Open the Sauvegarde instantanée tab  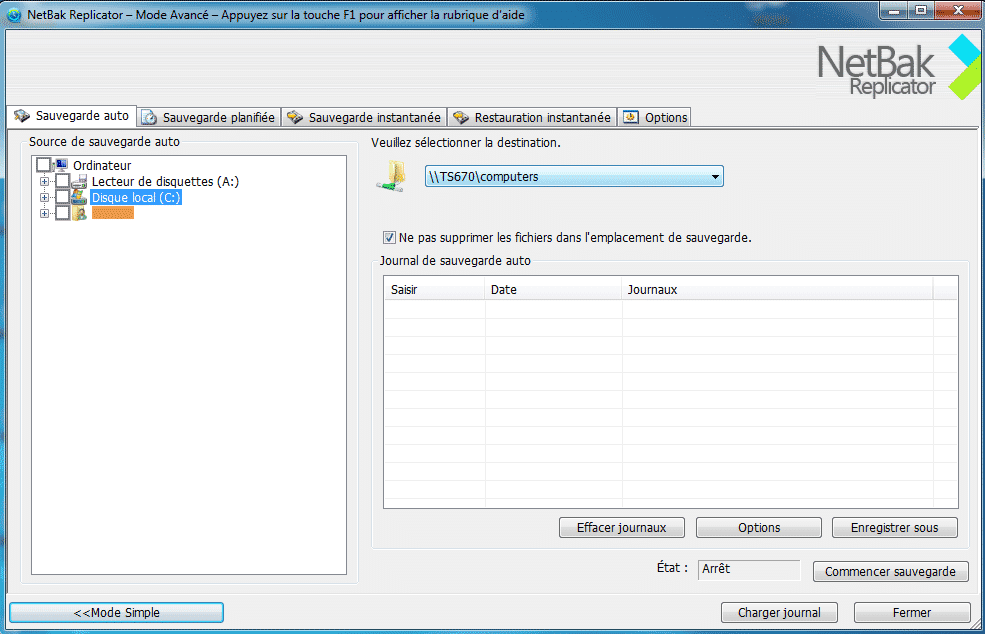click(x=364, y=118)
